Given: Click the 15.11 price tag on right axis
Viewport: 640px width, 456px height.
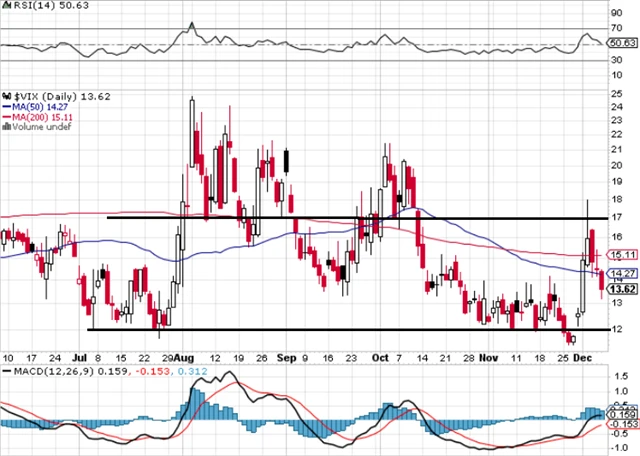Looking at the screenshot, I should (x=622, y=255).
